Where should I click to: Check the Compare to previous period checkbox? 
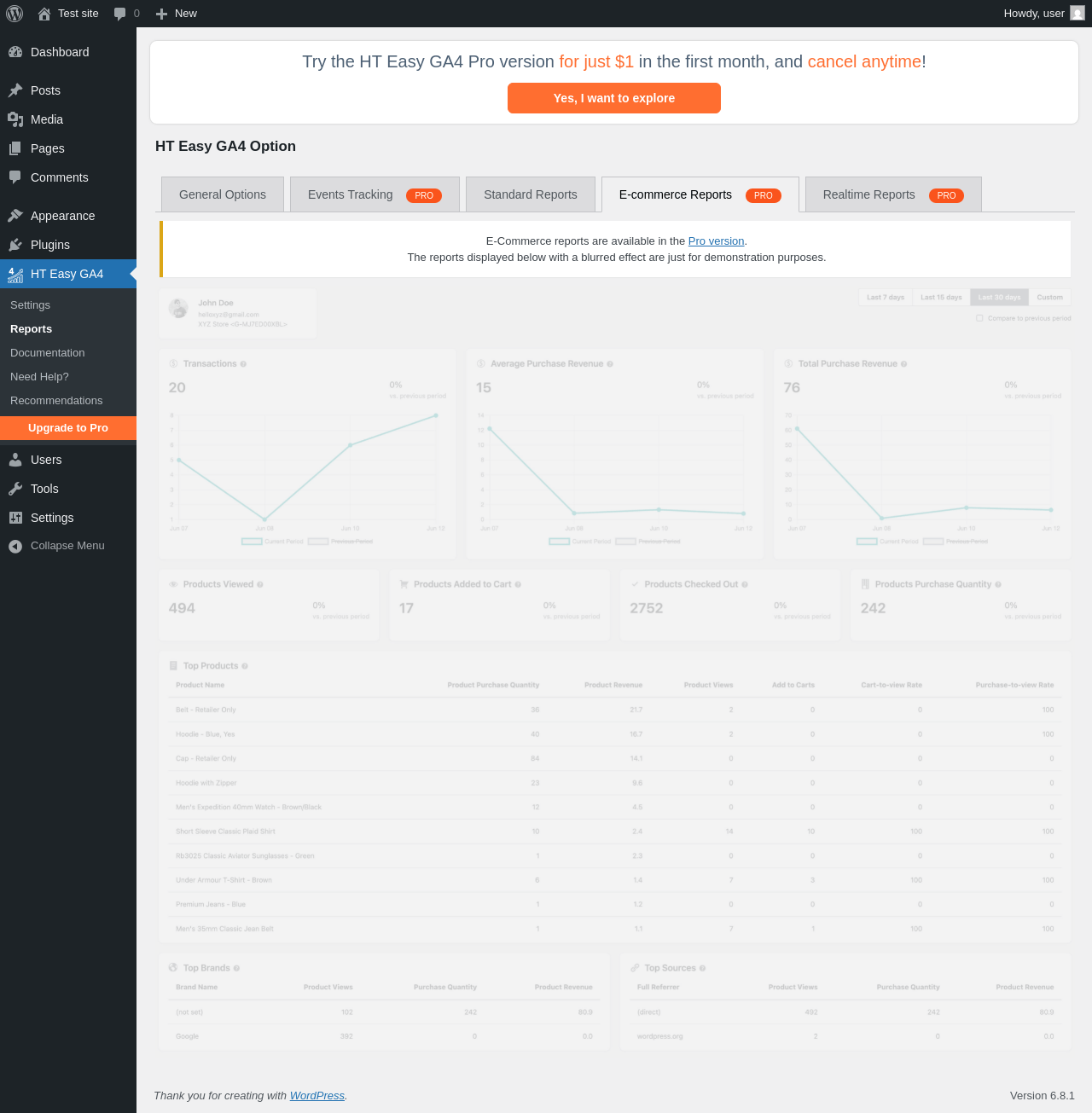979,318
